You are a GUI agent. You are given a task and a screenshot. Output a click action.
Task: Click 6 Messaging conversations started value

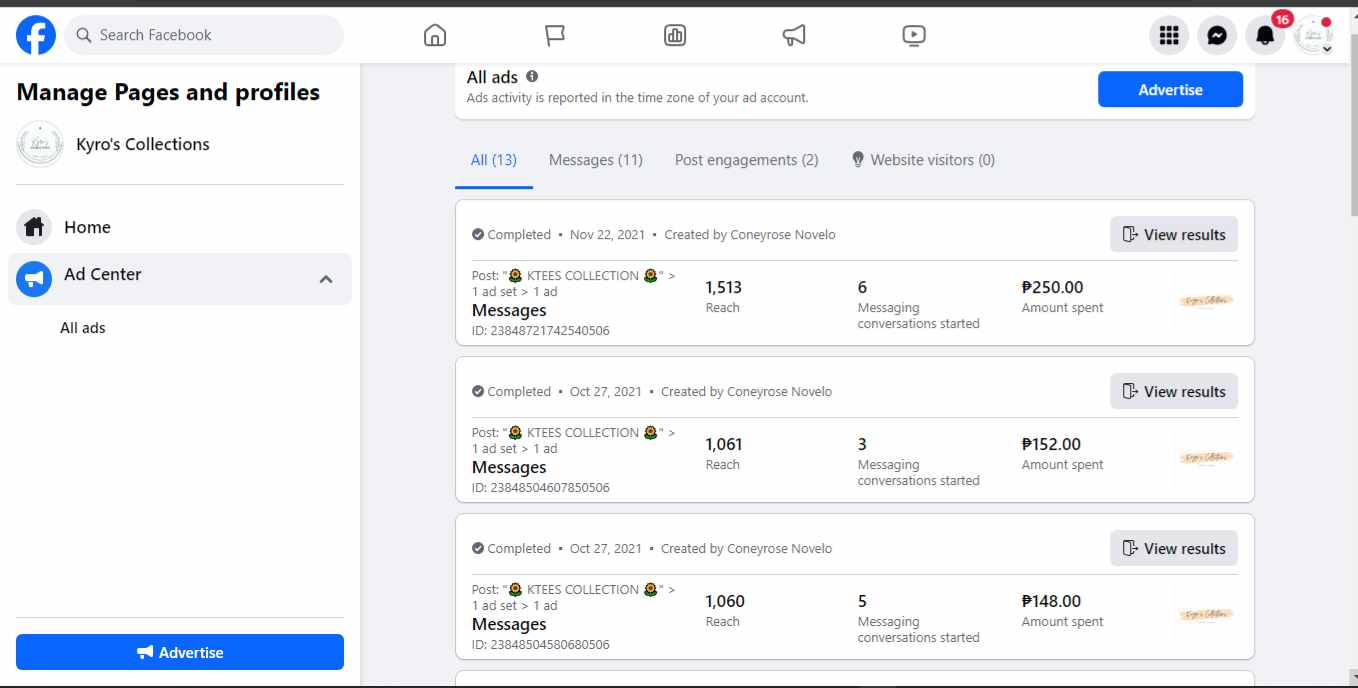862,287
